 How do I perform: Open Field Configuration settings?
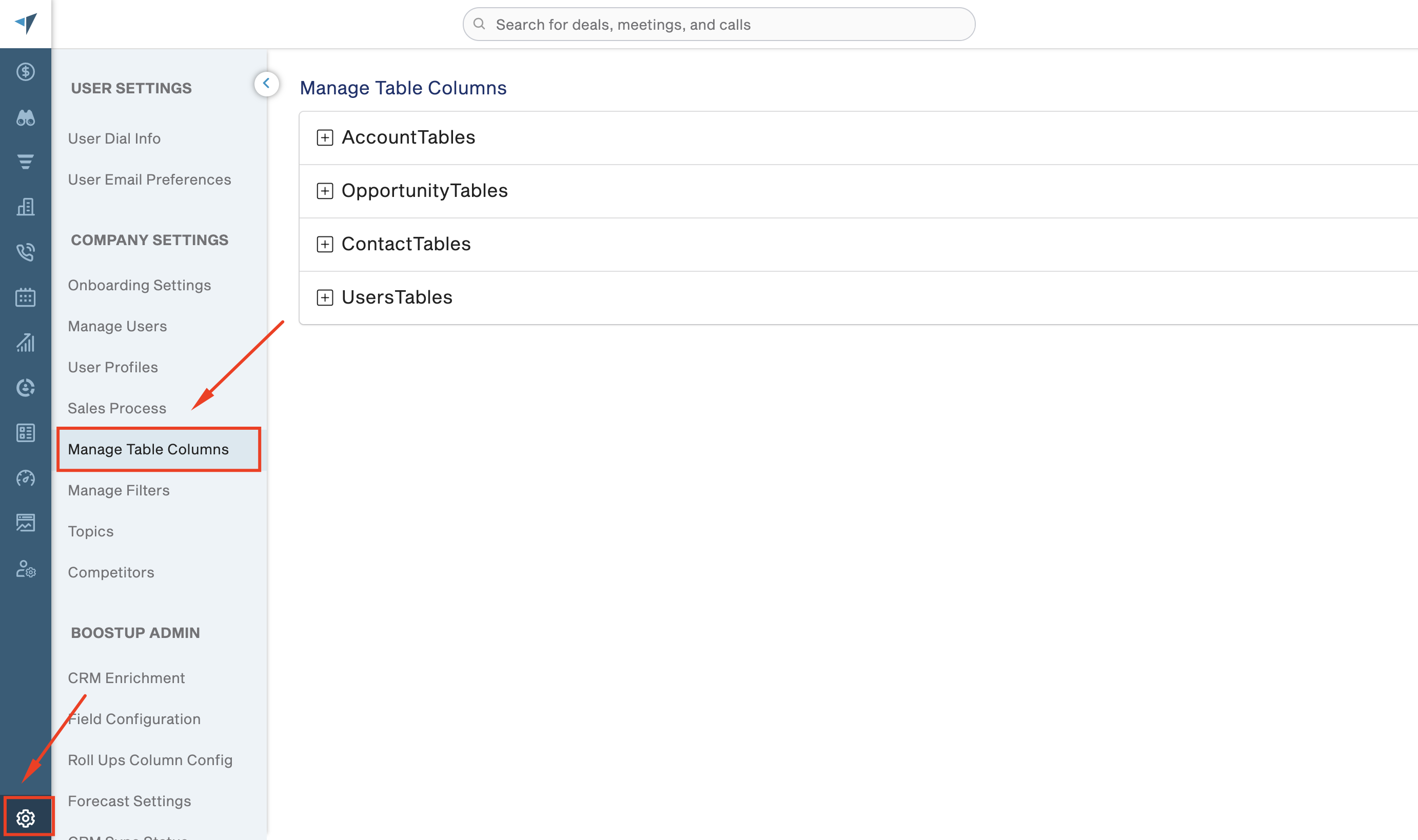[x=134, y=719]
